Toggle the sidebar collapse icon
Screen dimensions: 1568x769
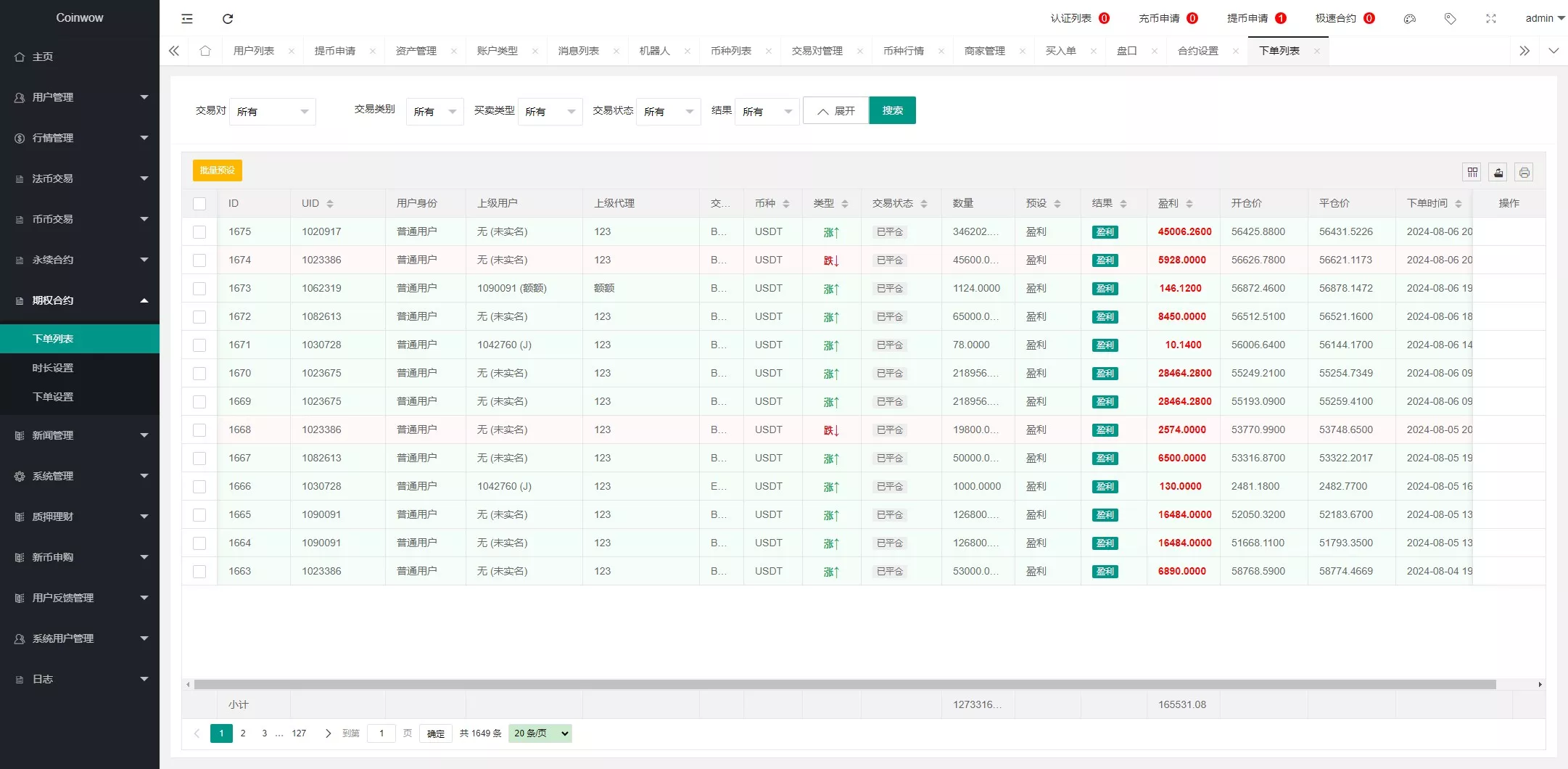[187, 19]
